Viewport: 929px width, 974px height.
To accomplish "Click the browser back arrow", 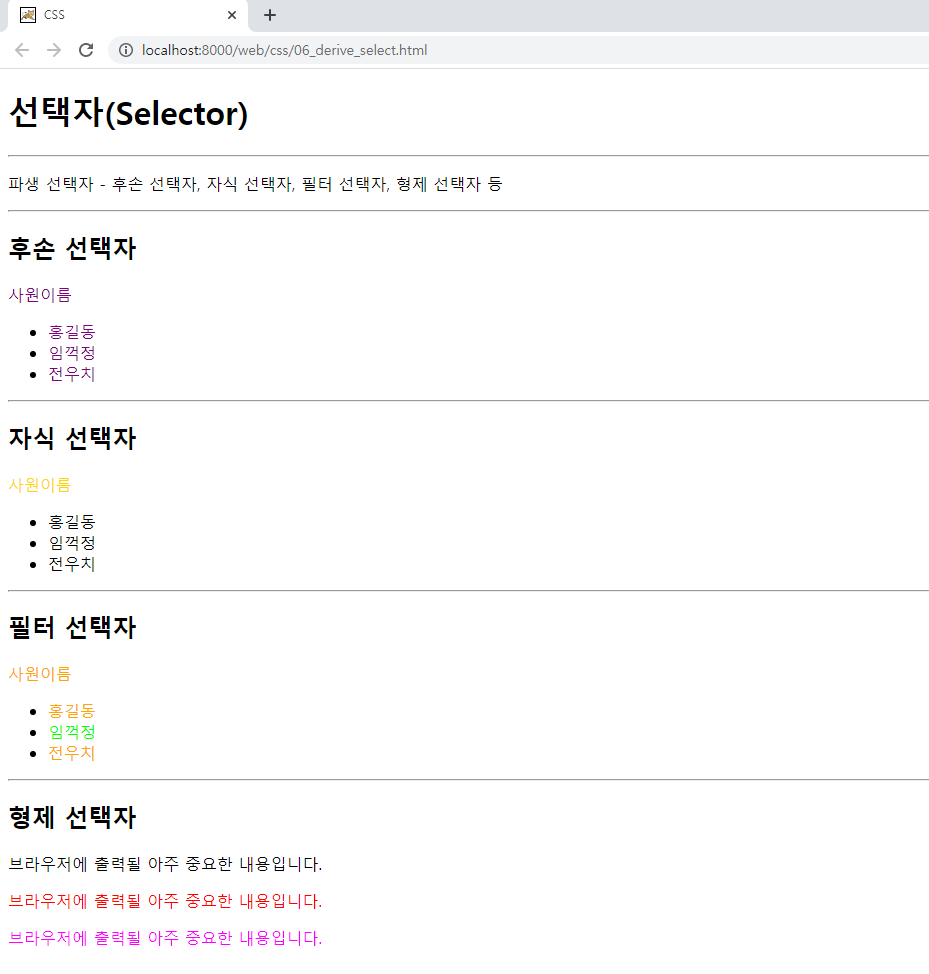I will point(22,50).
